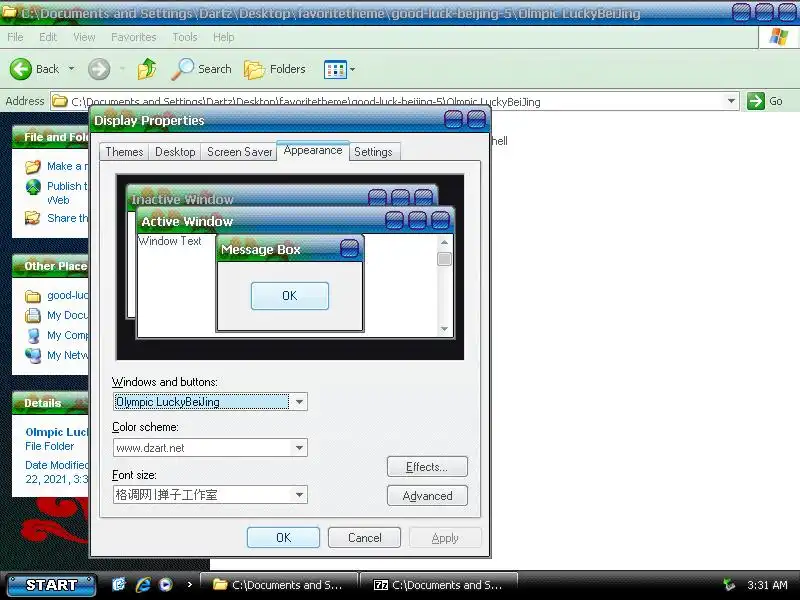Image resolution: width=800 pixels, height=600 pixels.
Task: Expand the address bar dropdown arrow
Action: click(731, 101)
